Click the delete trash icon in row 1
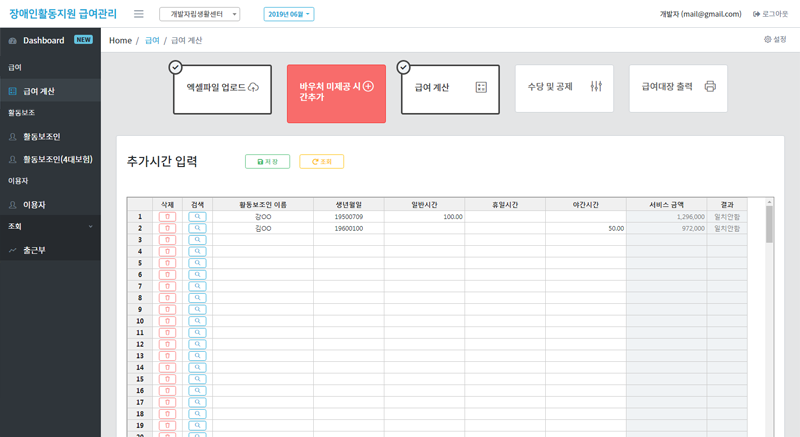 [x=168, y=216]
